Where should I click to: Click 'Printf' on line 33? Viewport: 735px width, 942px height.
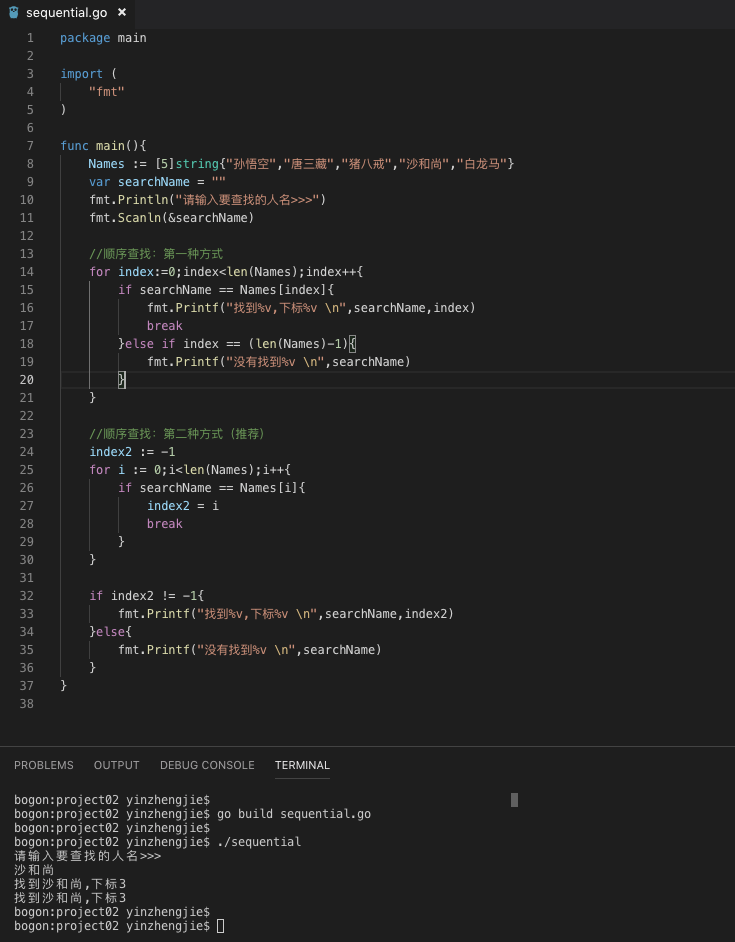pyautogui.click(x=168, y=614)
